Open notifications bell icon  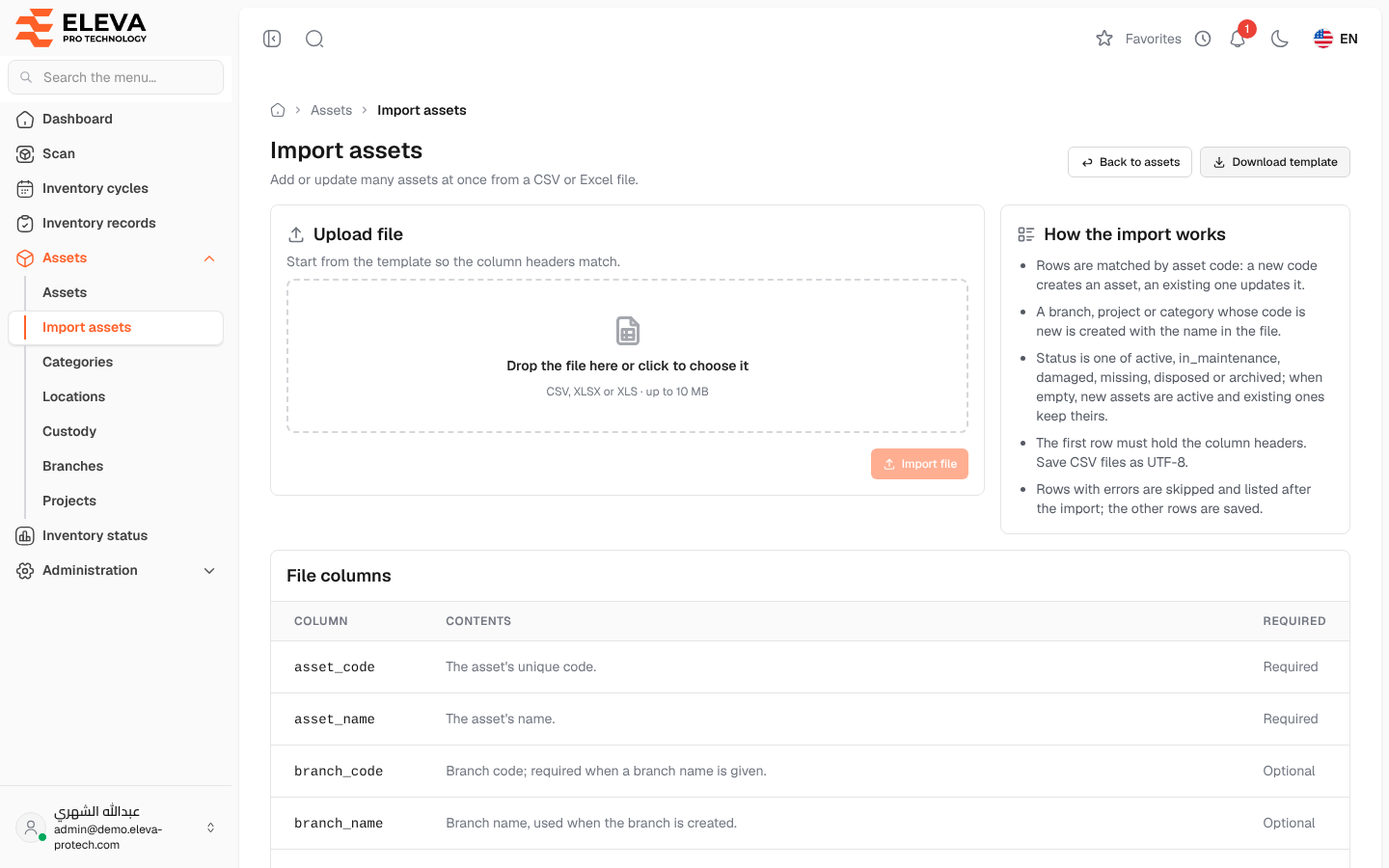[x=1238, y=39]
